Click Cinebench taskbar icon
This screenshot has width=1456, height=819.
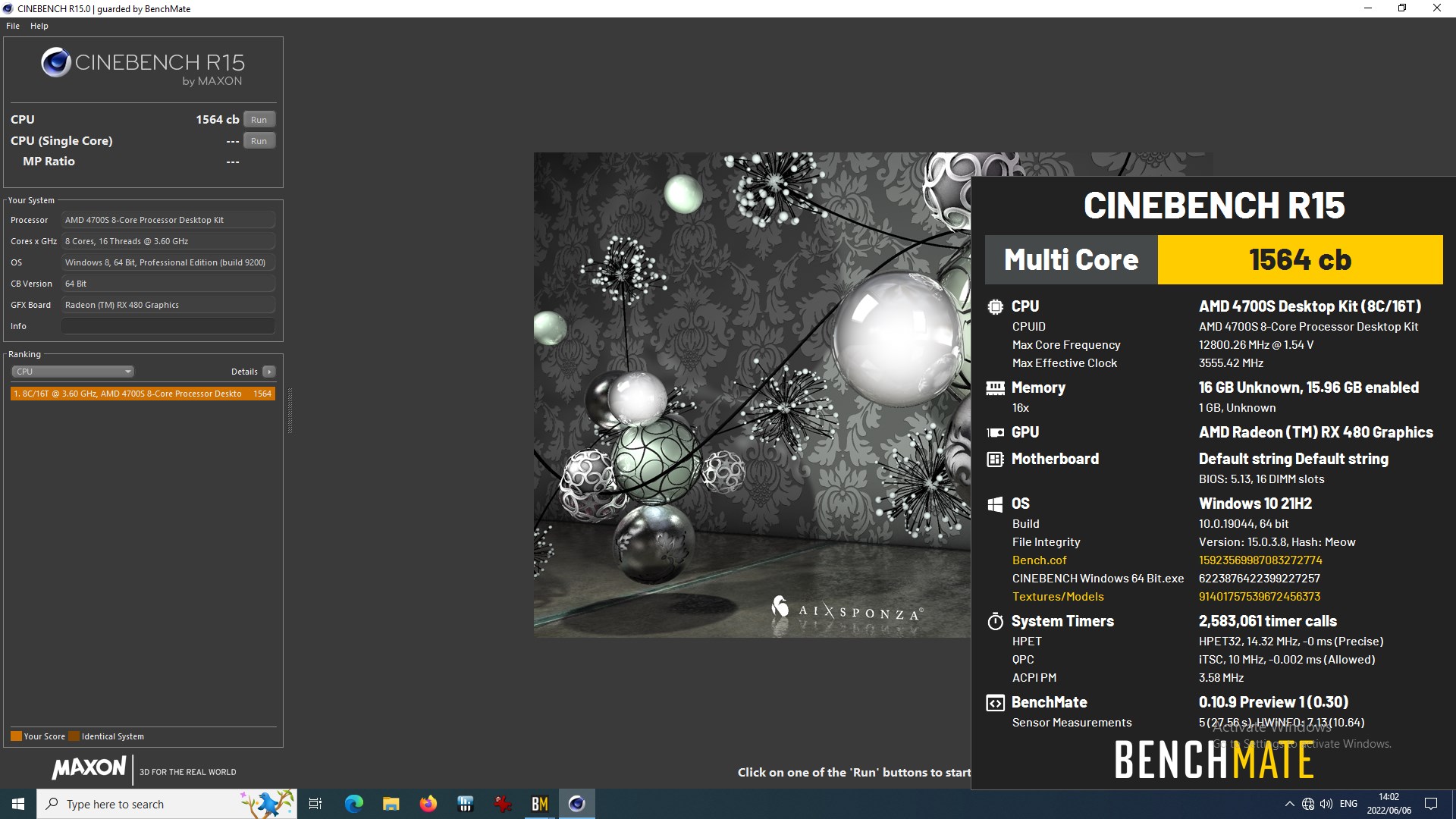point(577,804)
